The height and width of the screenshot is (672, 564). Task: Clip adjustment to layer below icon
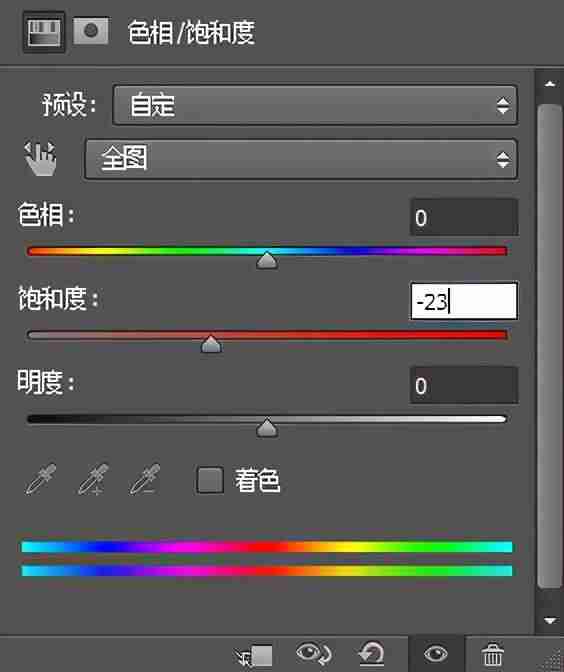[x=253, y=656]
